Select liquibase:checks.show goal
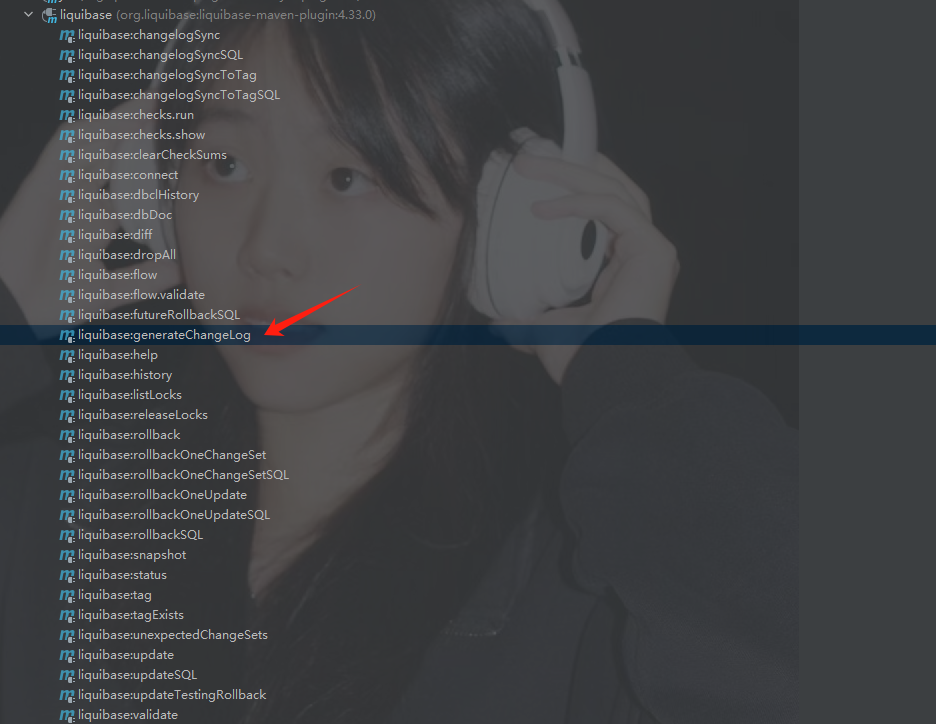The width and height of the screenshot is (936, 724). click(x=141, y=135)
